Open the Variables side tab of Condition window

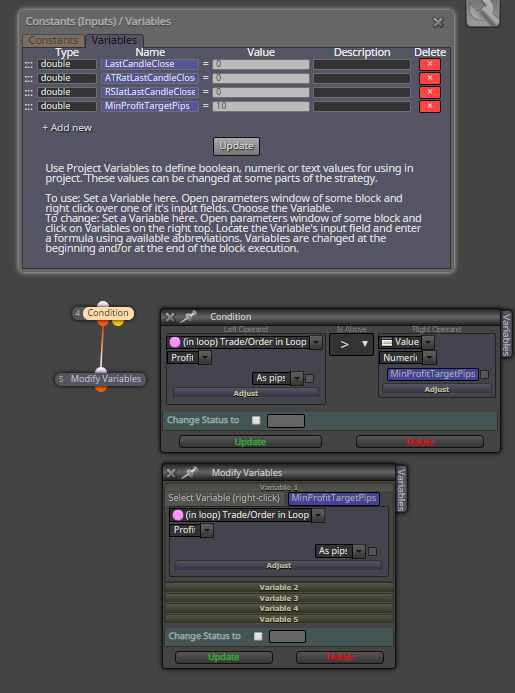point(507,333)
